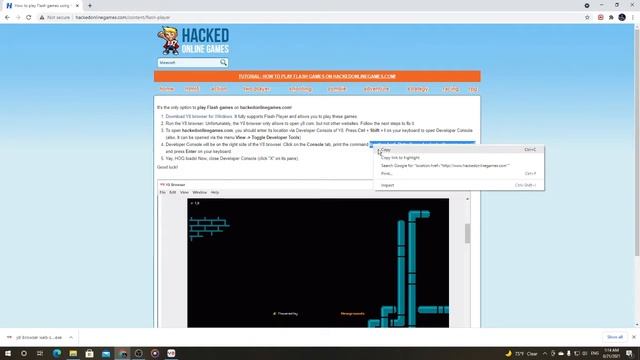Open the Chrome three-dot menu
Image resolution: width=640 pixels, height=360 pixels.
(x=633, y=18)
